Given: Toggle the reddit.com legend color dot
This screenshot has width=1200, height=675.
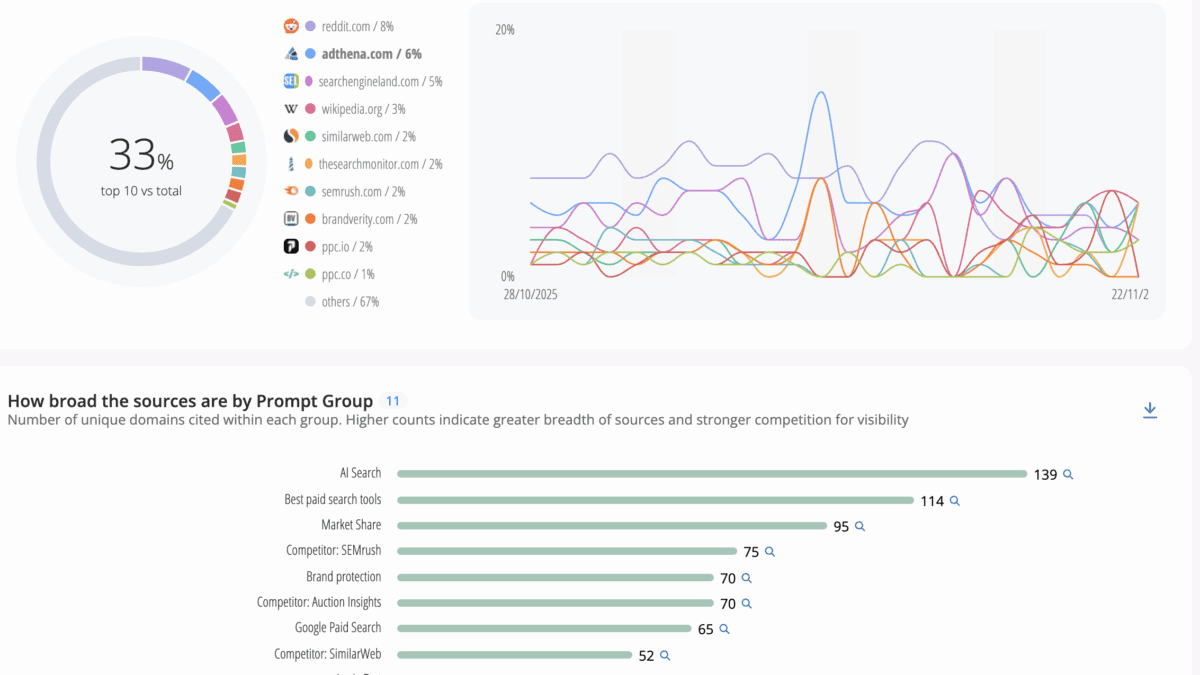Looking at the screenshot, I should tap(310, 26).
